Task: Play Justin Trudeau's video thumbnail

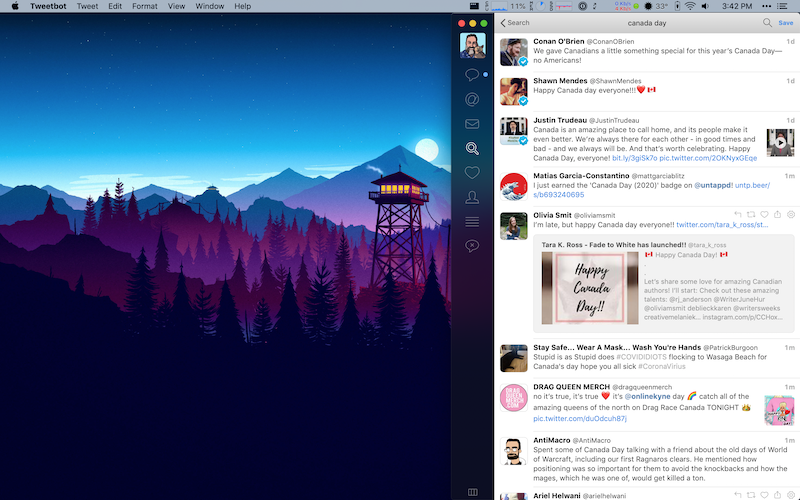Action: point(780,143)
